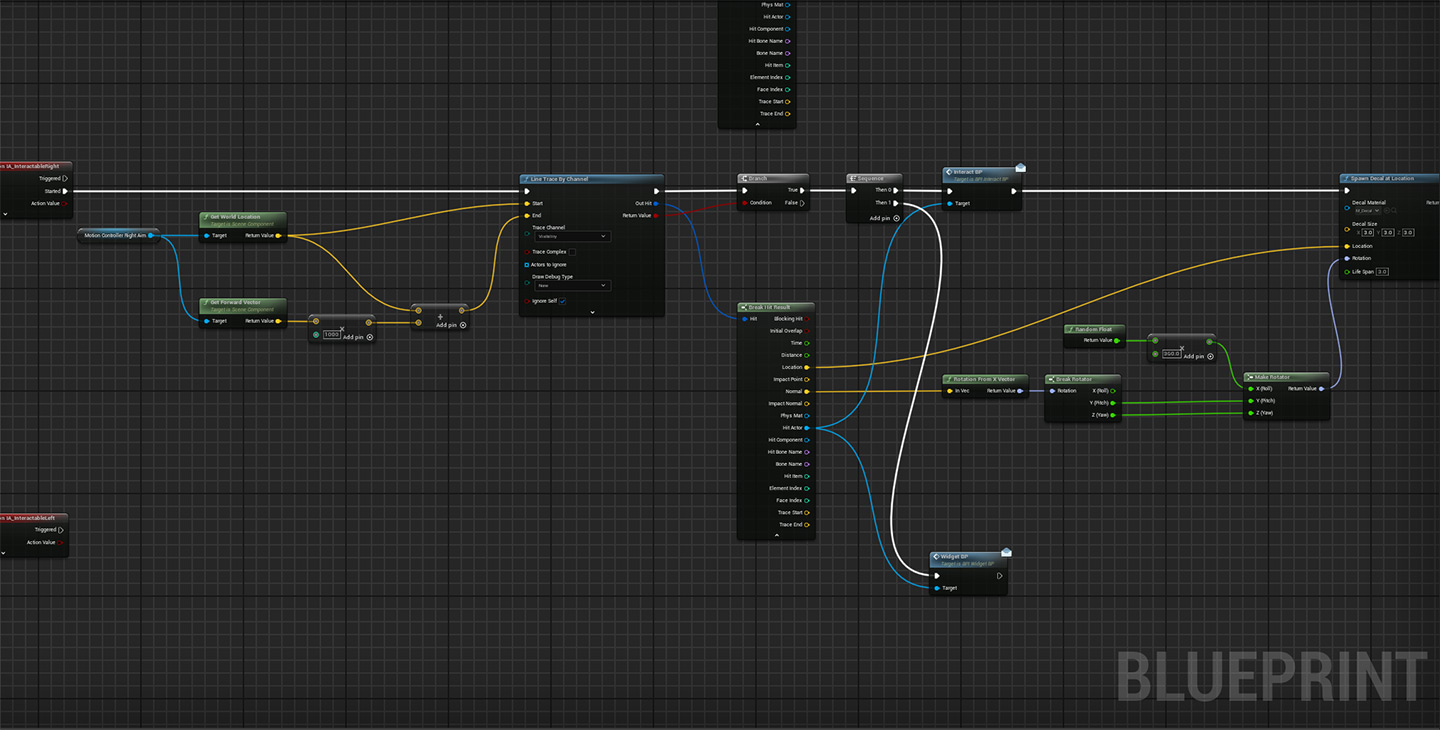This screenshot has height=730, width=1440.
Task: Select the Line Trace By Channel node title
Action: (x=560, y=179)
